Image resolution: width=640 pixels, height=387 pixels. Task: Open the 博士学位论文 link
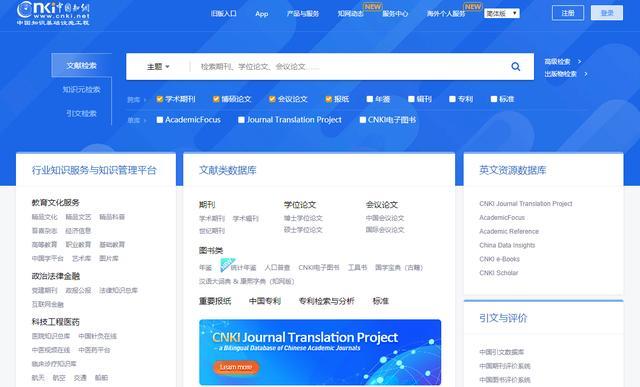pos(303,218)
